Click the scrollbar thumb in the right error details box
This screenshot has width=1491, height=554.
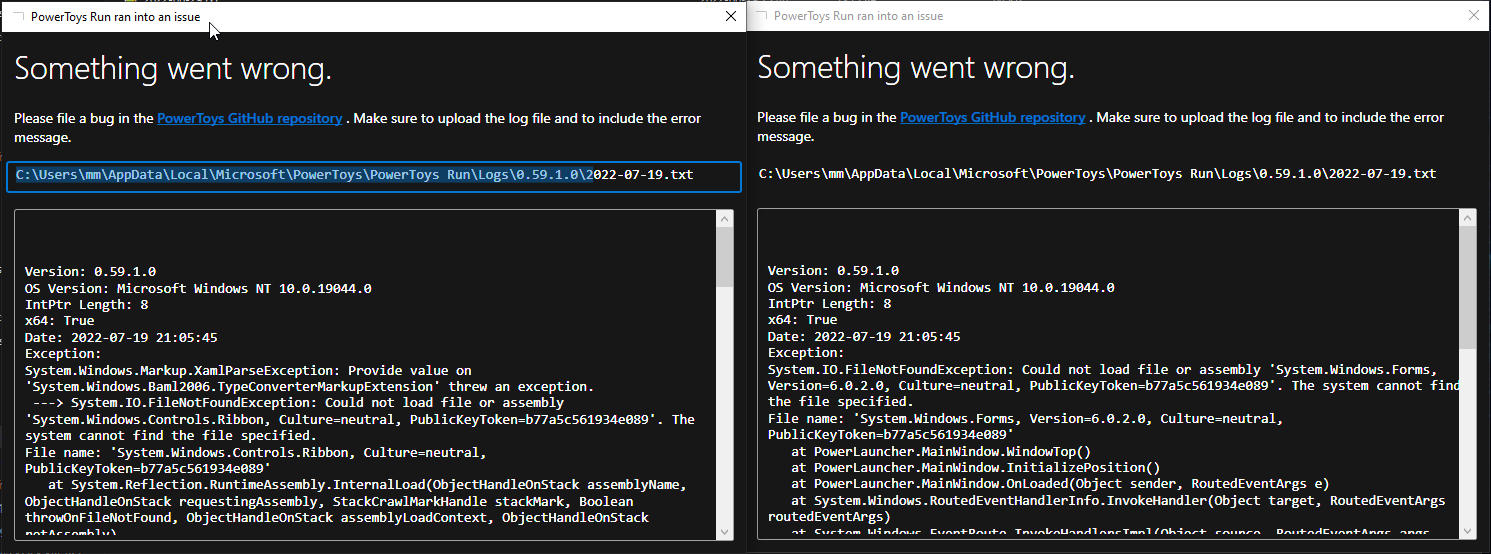[1467, 288]
